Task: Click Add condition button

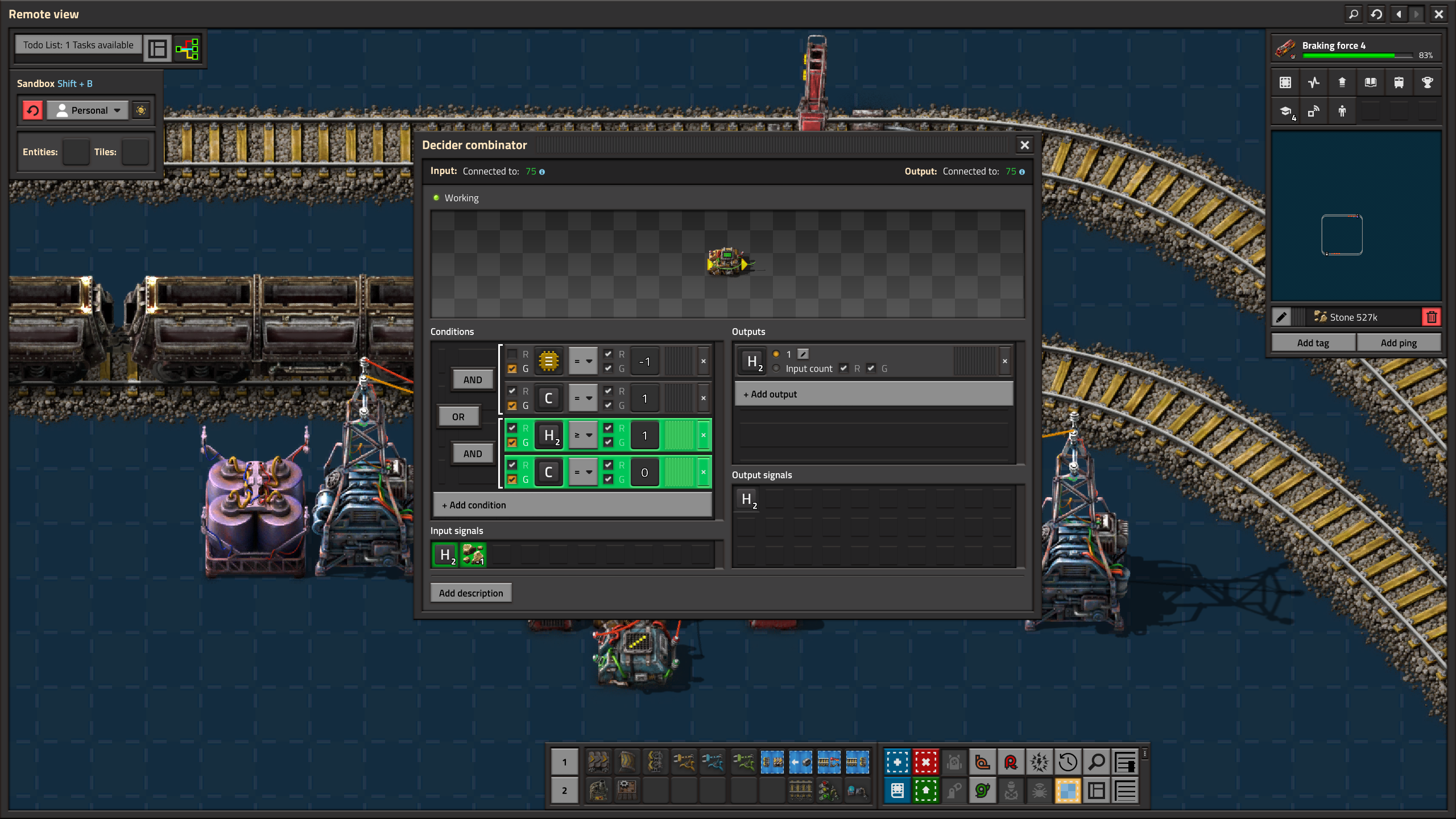Action: tap(573, 505)
